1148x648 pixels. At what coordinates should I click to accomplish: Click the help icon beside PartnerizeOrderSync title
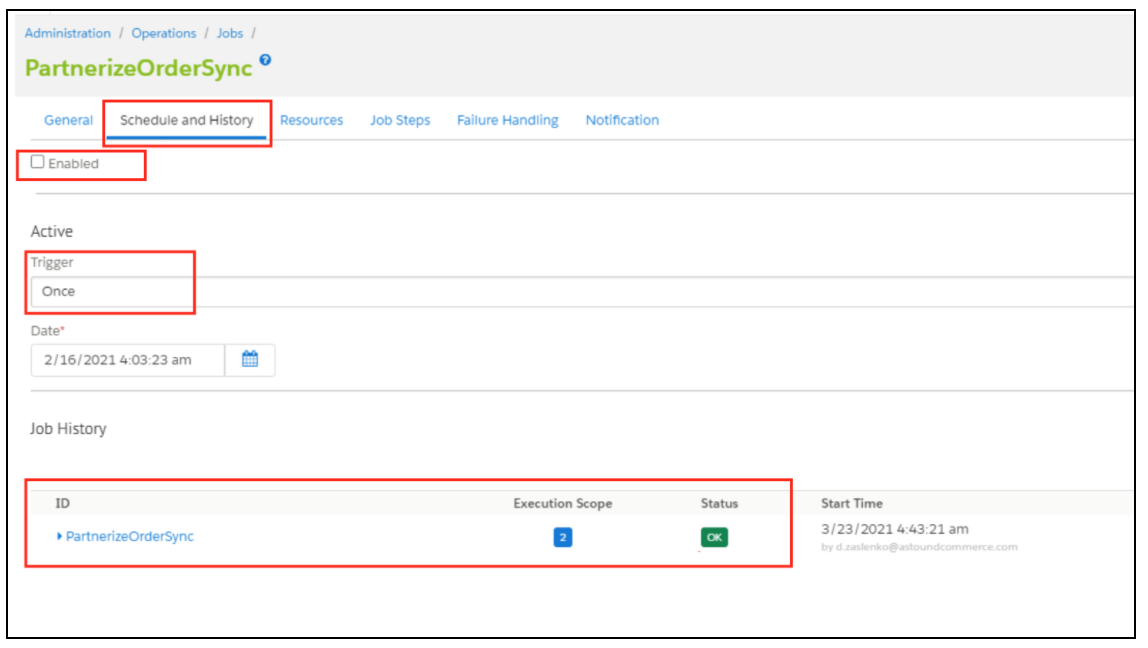click(x=265, y=60)
